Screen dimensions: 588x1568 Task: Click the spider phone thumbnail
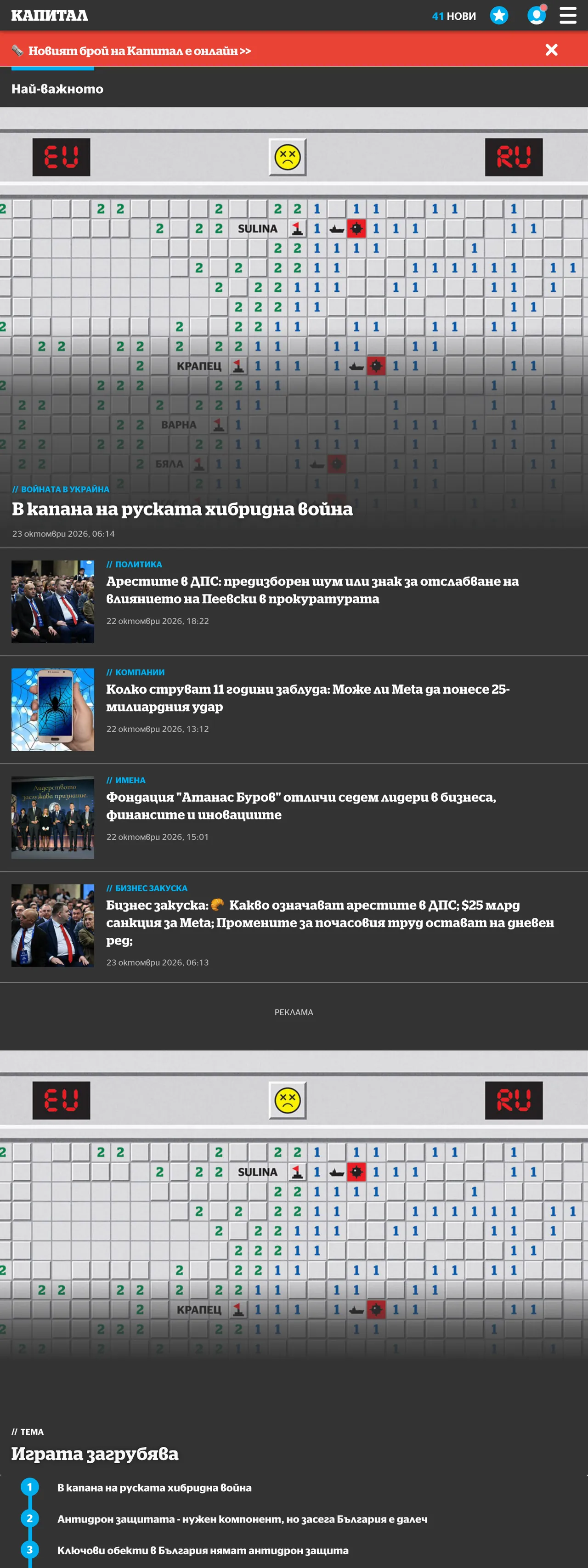click(53, 709)
